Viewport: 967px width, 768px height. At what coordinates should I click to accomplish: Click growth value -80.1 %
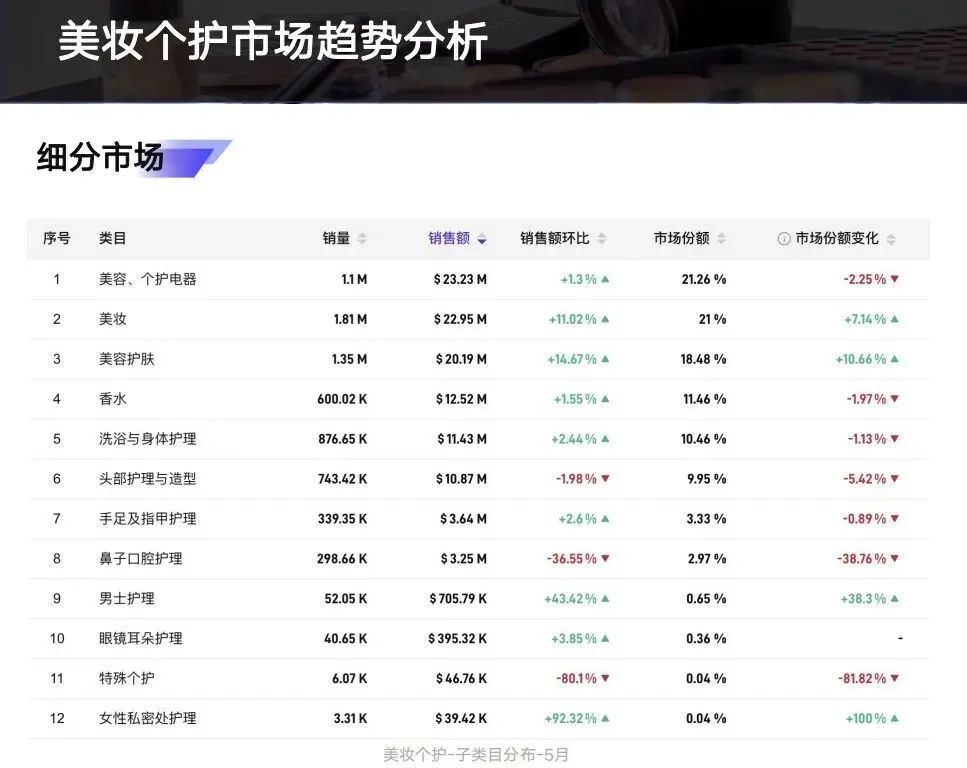click(x=577, y=678)
